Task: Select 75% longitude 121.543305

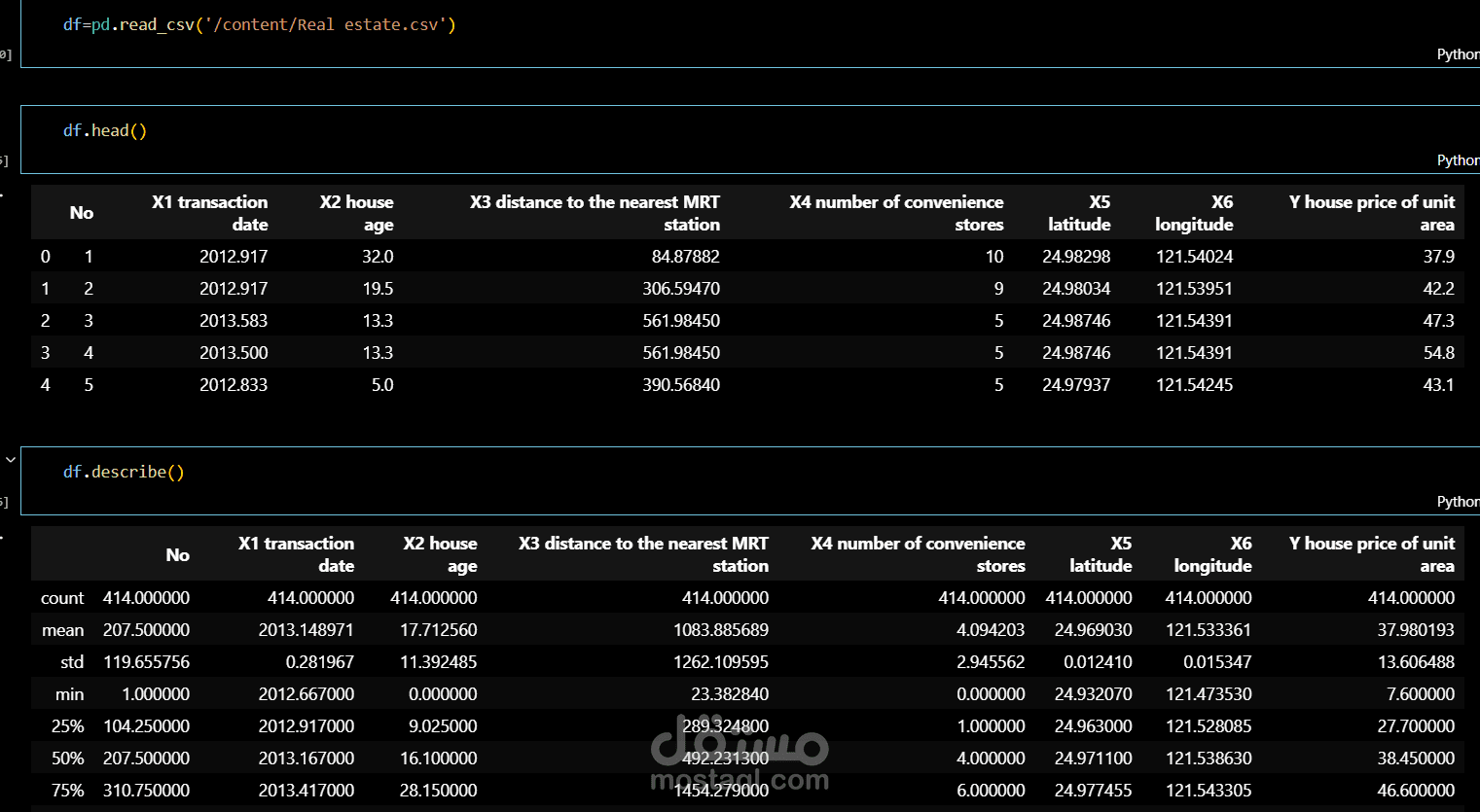Action: (x=1209, y=791)
